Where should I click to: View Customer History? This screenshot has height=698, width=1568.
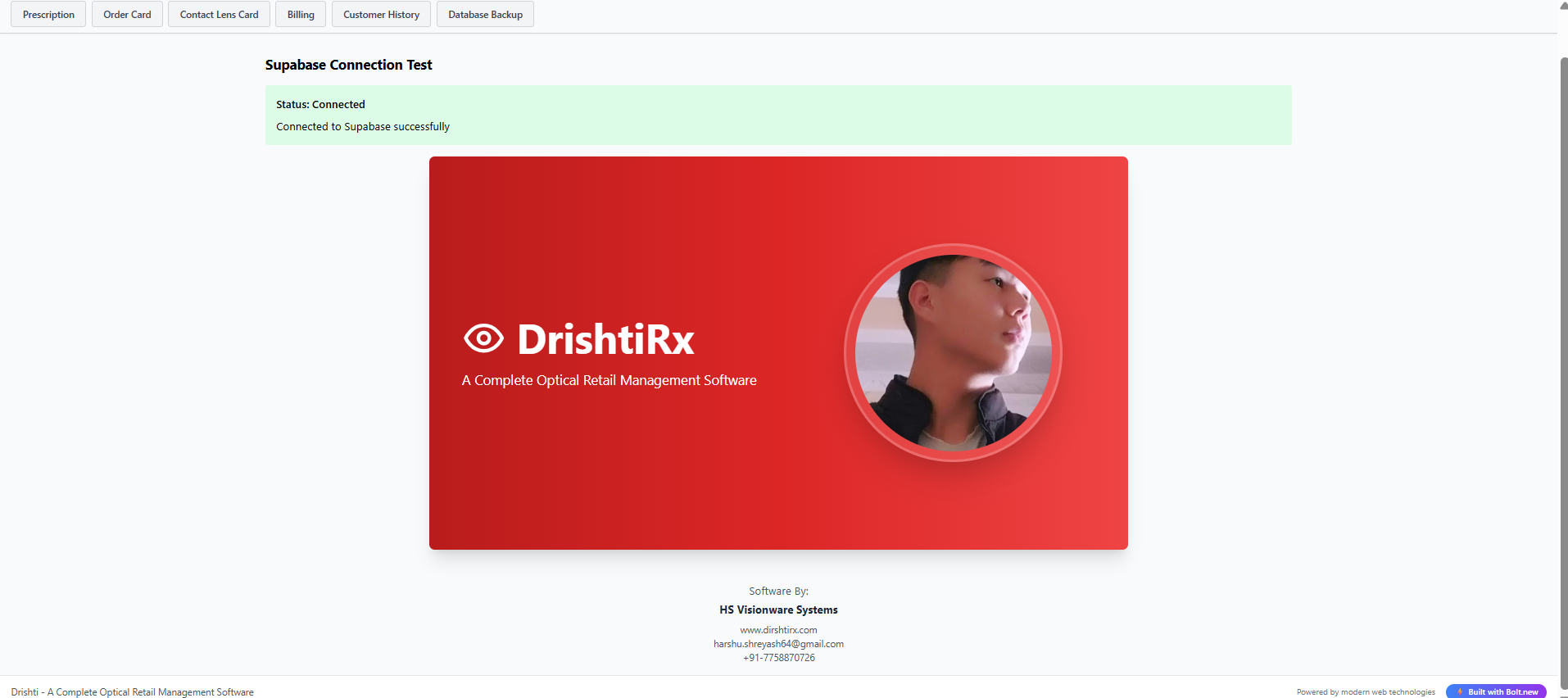381,15
